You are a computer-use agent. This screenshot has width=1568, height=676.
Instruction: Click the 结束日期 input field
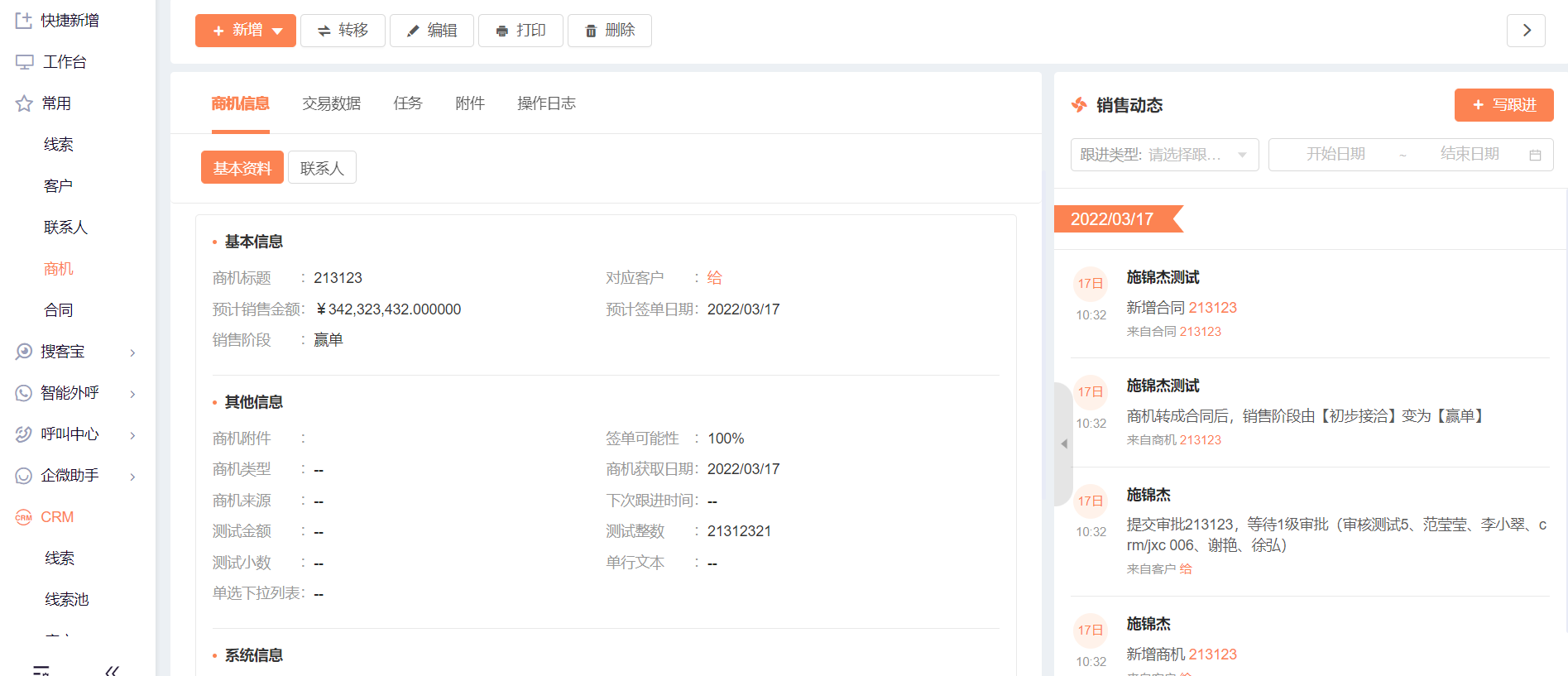pos(1470,155)
